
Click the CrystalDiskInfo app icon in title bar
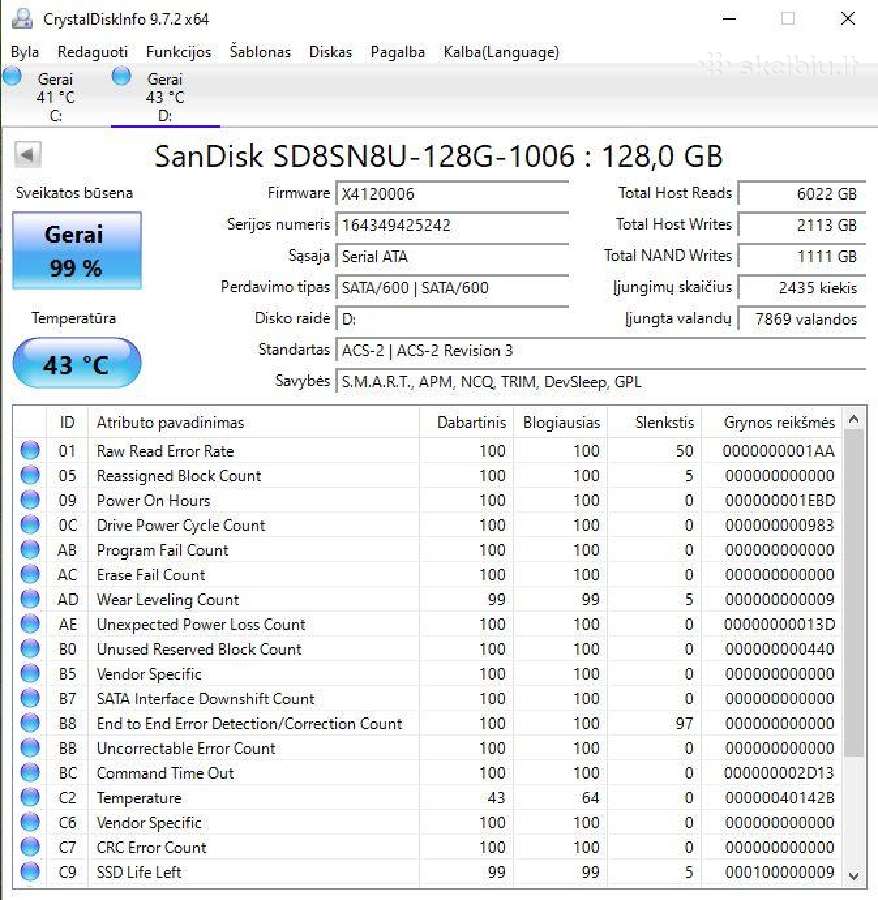coord(22,19)
